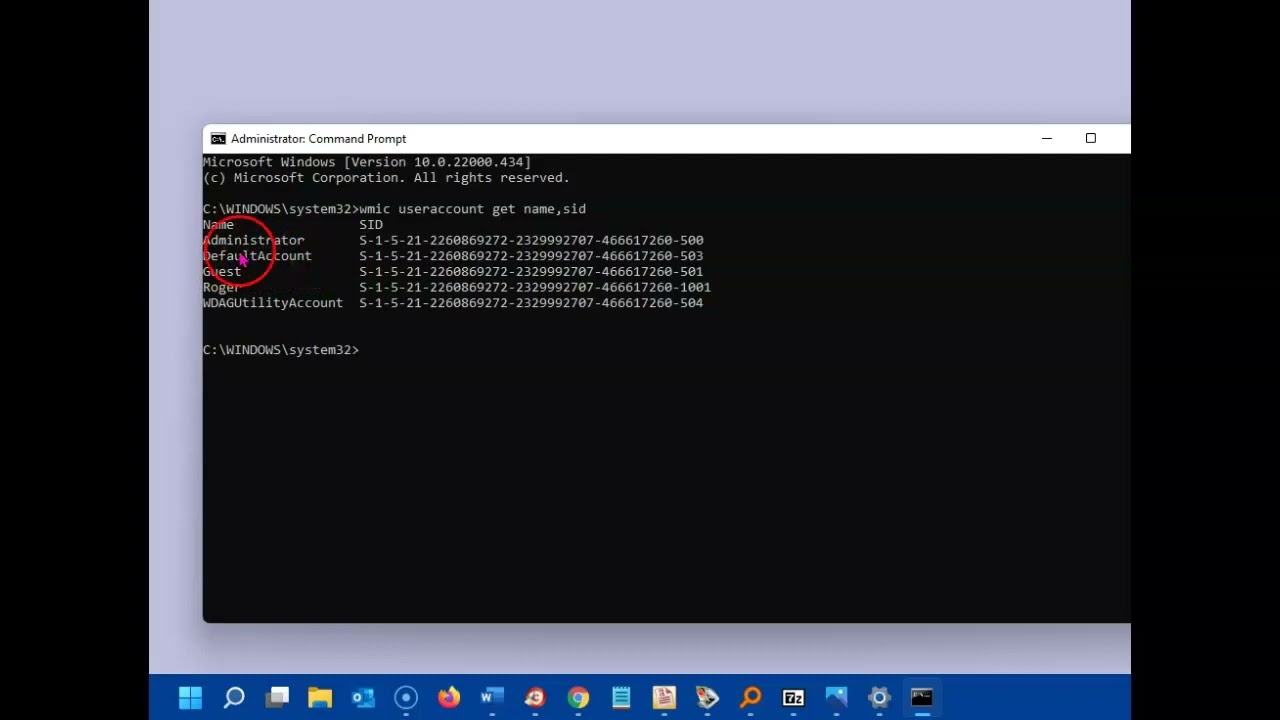This screenshot has width=1280, height=720.
Task: Click the Microsoft Corporation copyright line
Action: [x=386, y=178]
